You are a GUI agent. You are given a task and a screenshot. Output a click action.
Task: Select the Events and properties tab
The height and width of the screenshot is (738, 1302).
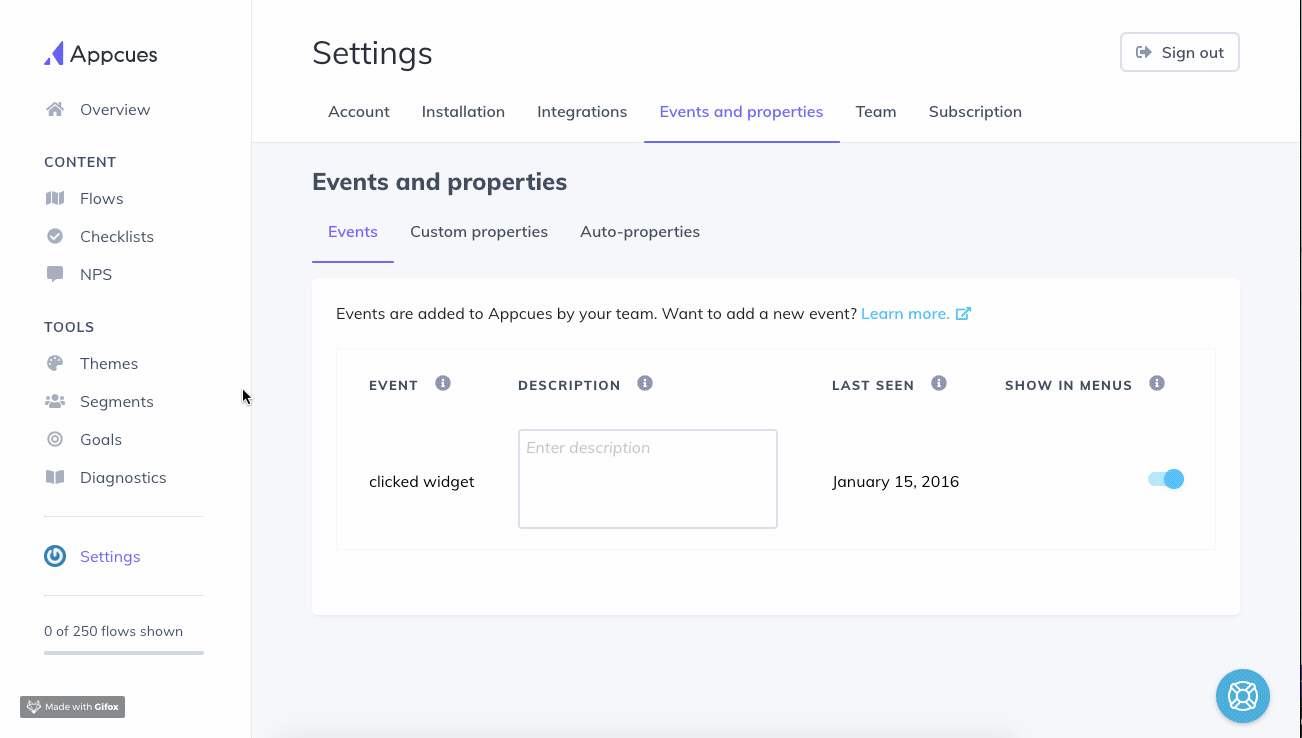pos(741,112)
